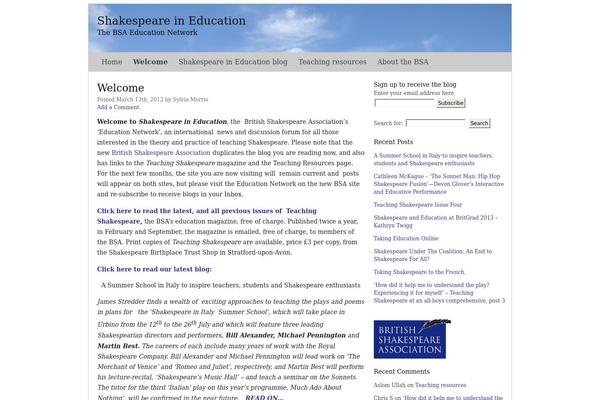This screenshot has height=400, width=600.
Task: Open recent post Cathleen McKague Sonnet Man
Action: point(439,184)
